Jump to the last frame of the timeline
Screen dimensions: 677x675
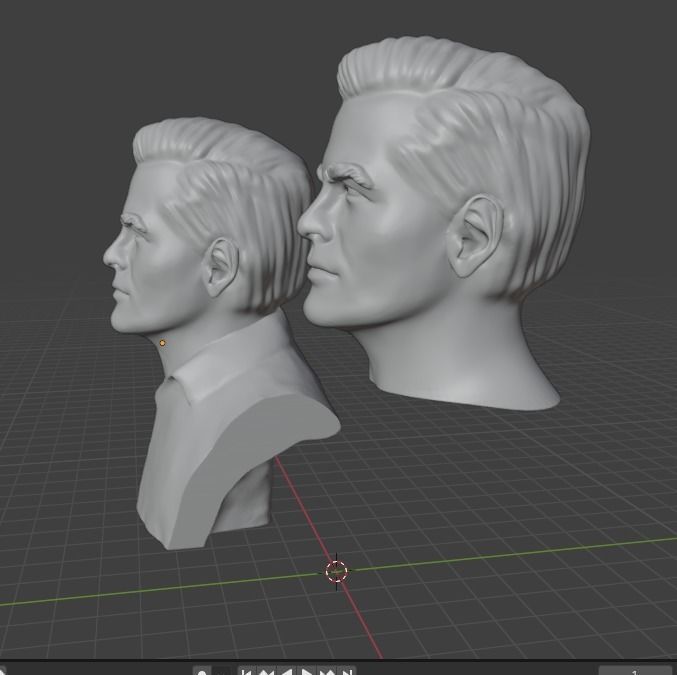pos(348,671)
